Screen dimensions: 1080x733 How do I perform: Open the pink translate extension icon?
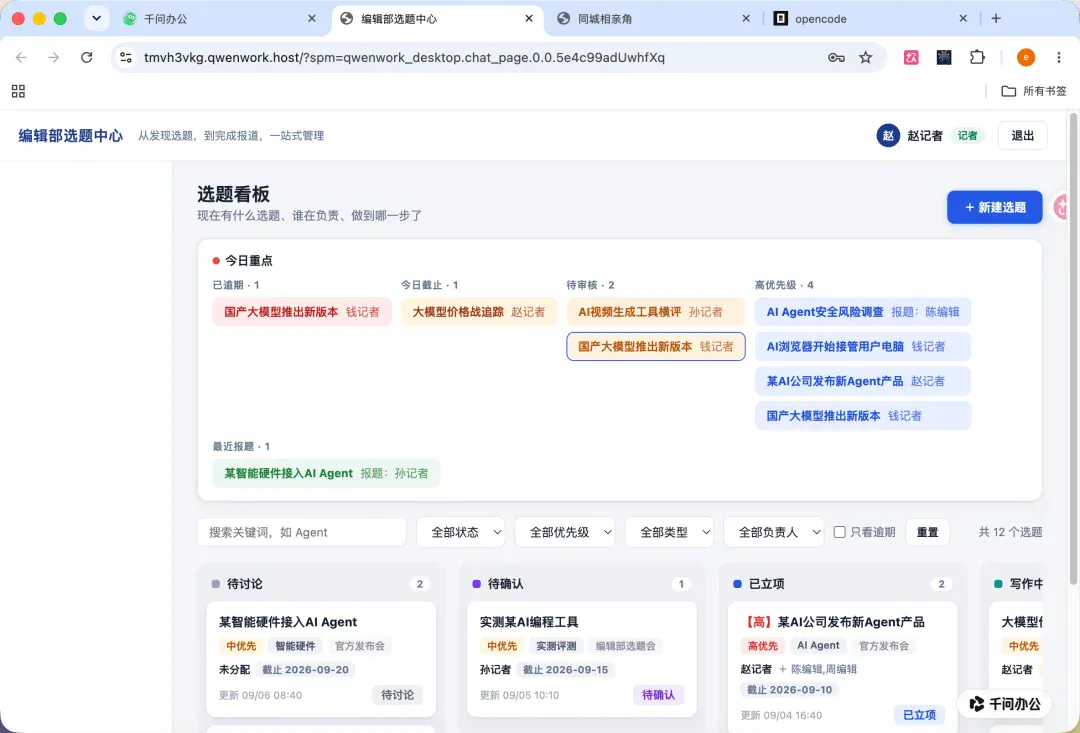[x=911, y=57]
